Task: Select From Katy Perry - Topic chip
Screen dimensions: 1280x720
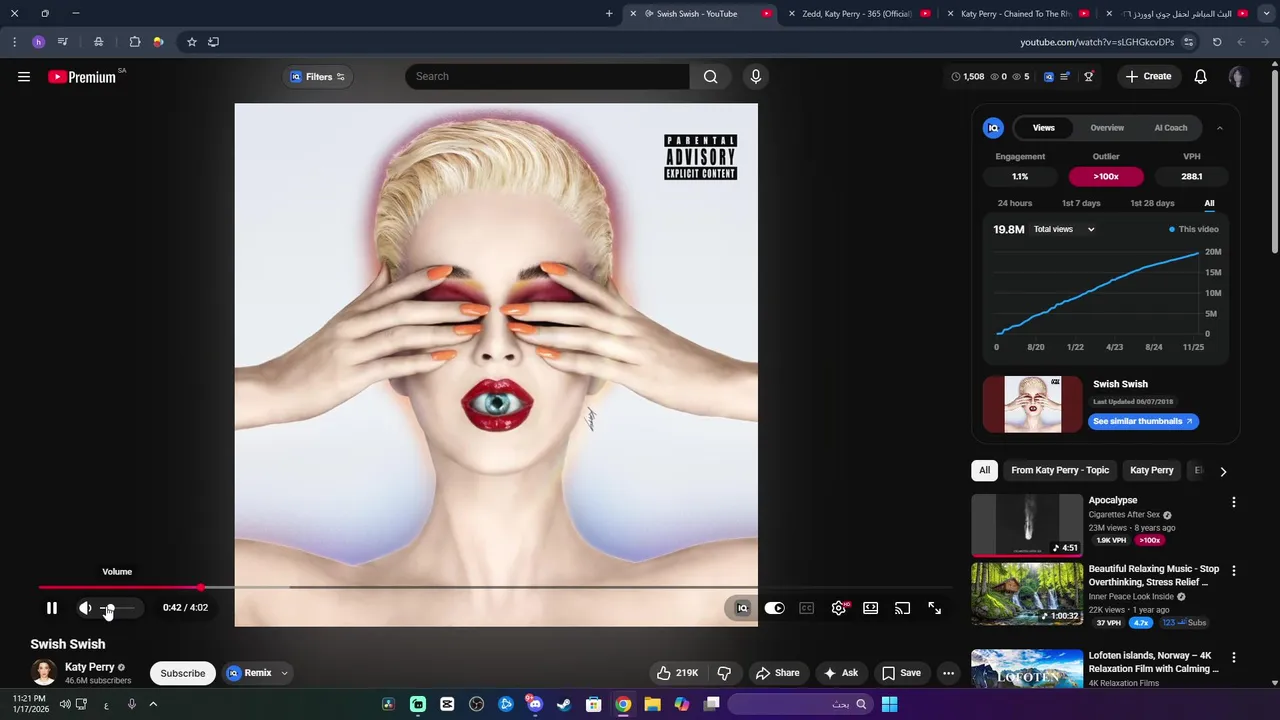Action: [1060, 470]
